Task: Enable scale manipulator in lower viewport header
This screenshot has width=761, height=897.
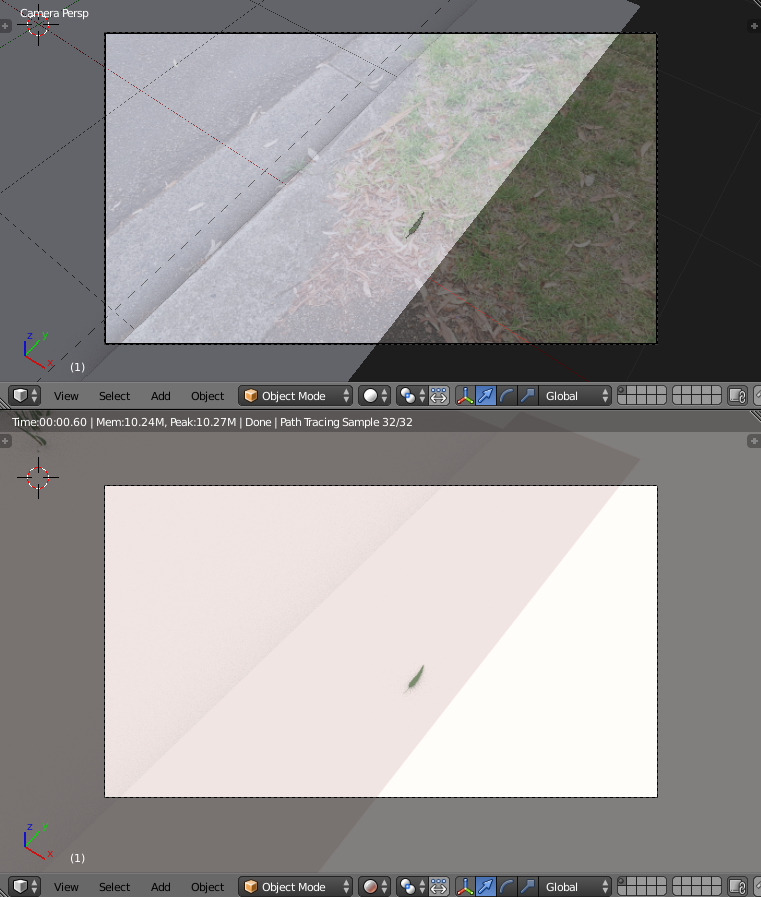Action: click(x=528, y=887)
